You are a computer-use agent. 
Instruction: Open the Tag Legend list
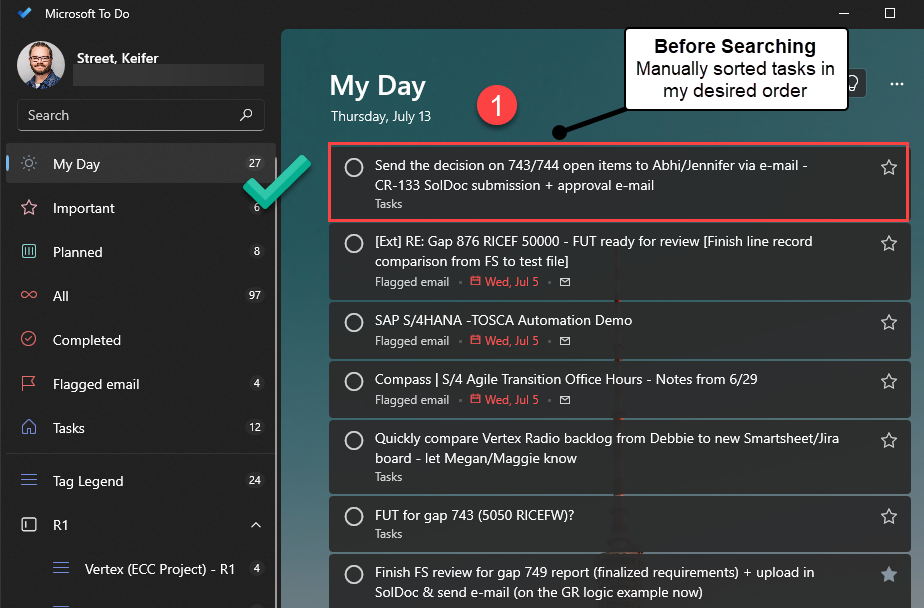[141, 481]
